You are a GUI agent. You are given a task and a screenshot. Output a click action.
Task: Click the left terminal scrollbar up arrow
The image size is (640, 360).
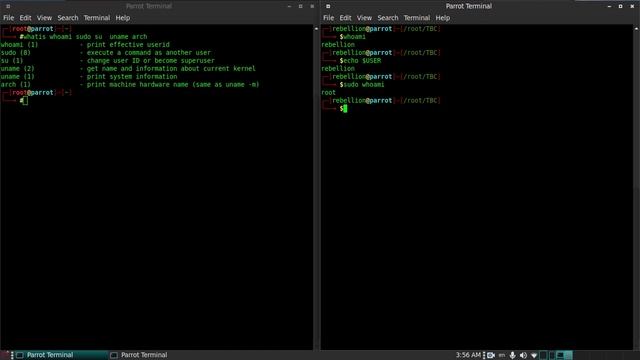316,29
